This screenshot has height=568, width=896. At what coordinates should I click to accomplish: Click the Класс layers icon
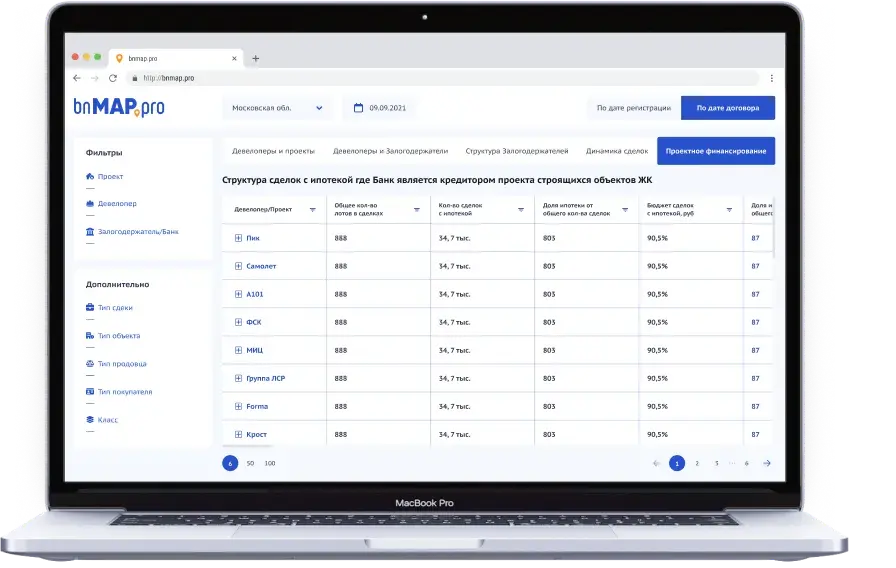tap(90, 419)
